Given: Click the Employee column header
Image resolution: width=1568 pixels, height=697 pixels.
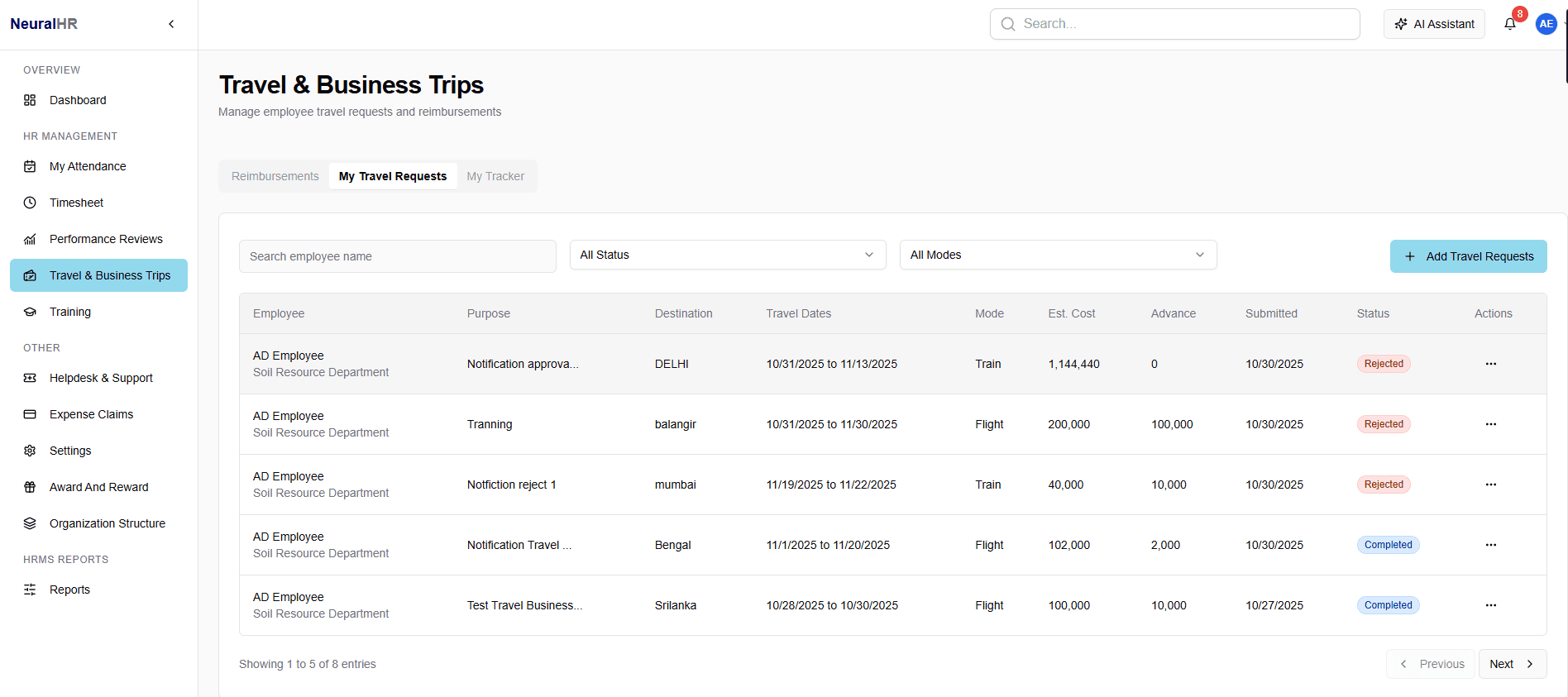Looking at the screenshot, I should [x=279, y=313].
